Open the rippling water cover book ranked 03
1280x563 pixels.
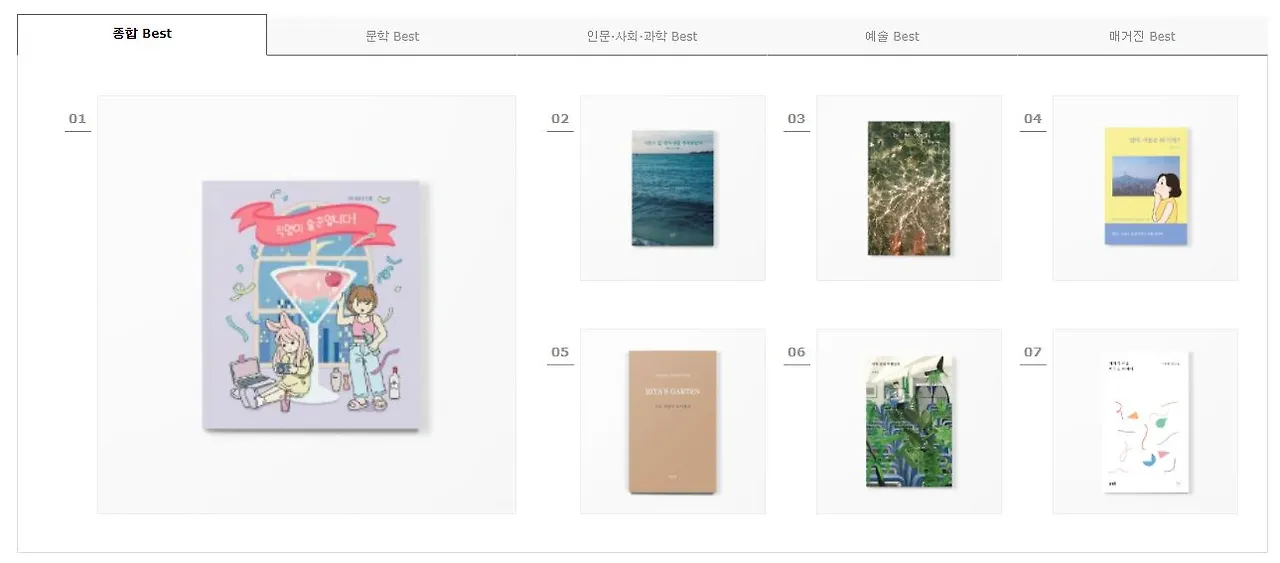[909, 188]
